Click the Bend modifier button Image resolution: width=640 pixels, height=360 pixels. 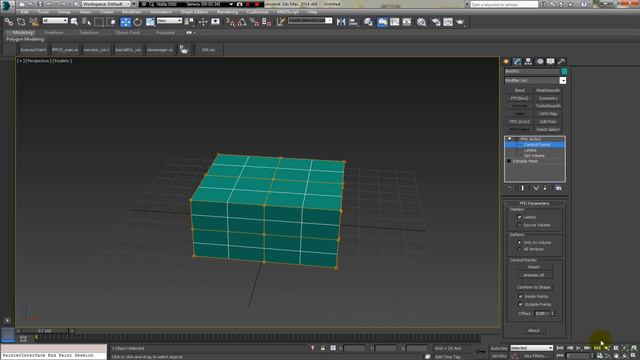tap(520, 91)
